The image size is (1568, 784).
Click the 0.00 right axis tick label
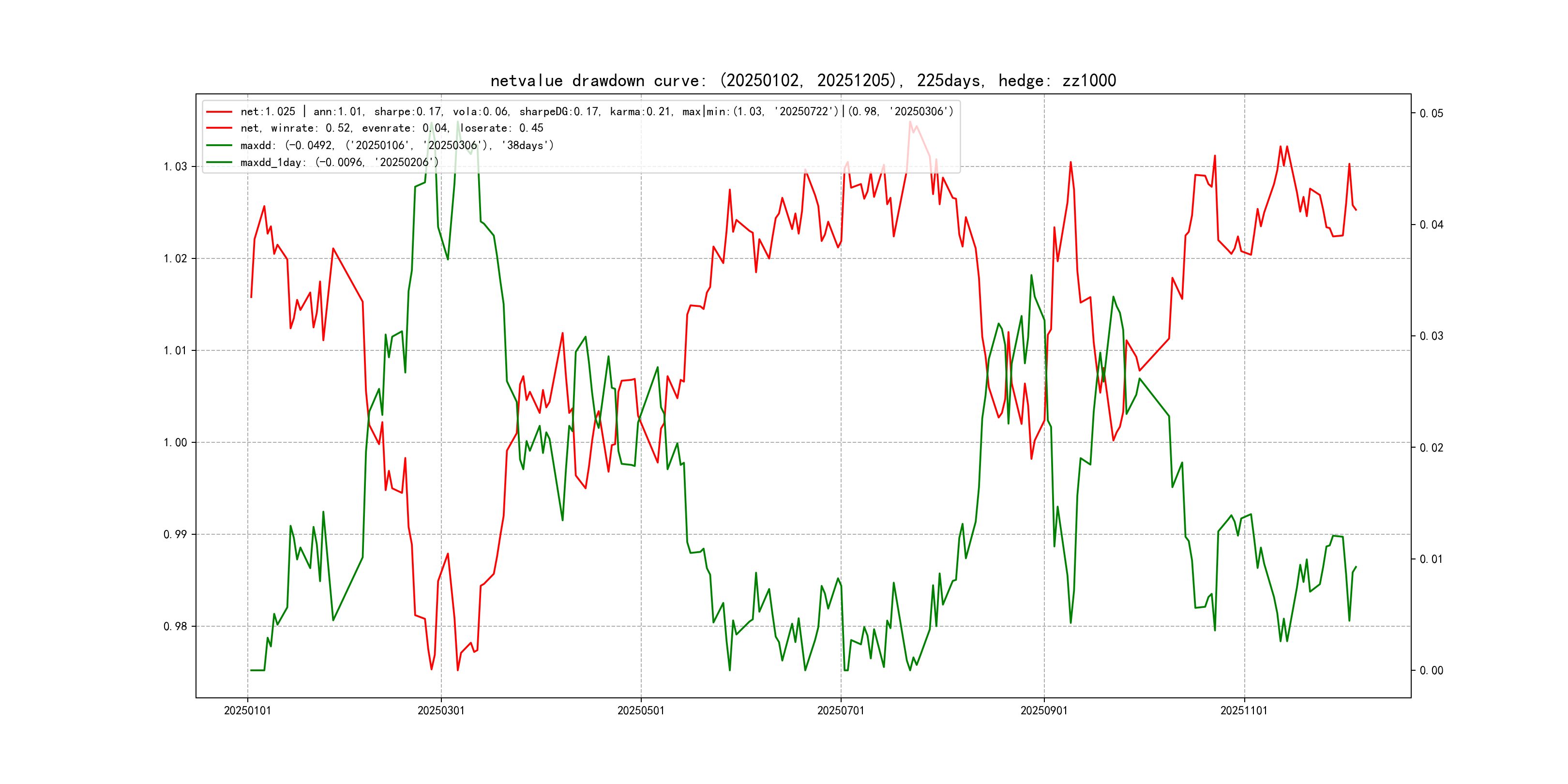(x=1431, y=671)
